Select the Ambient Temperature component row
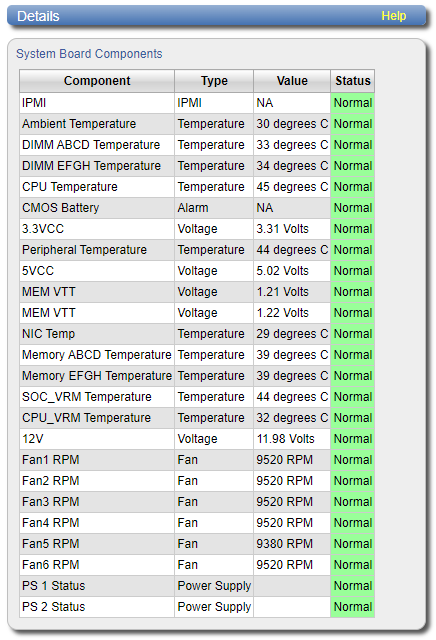This screenshot has height=640, width=436. click(x=197, y=124)
